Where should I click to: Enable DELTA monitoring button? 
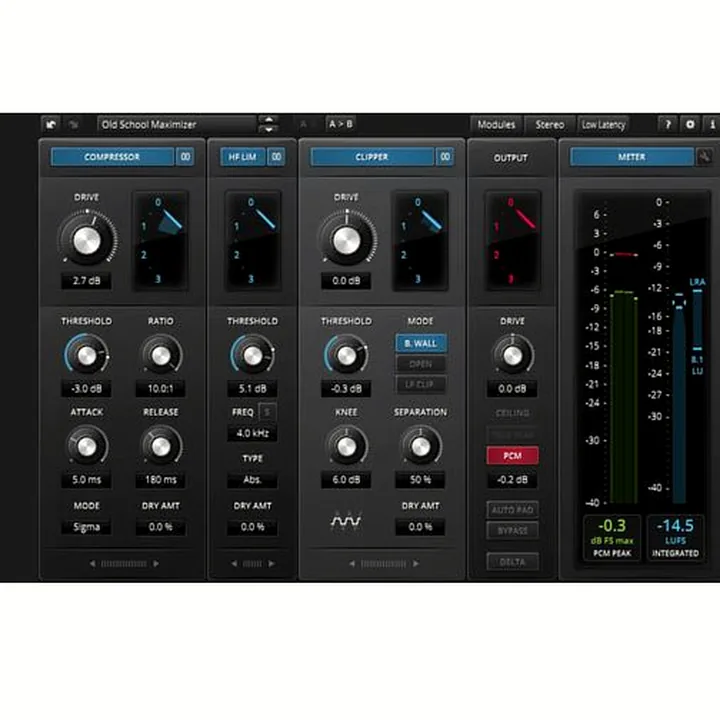tap(512, 562)
